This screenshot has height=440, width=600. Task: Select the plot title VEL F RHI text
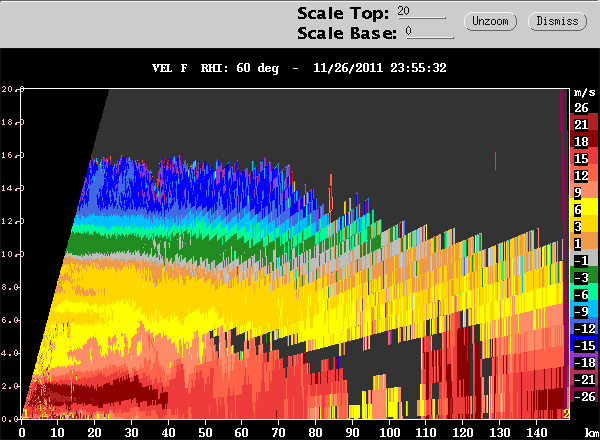(189, 68)
